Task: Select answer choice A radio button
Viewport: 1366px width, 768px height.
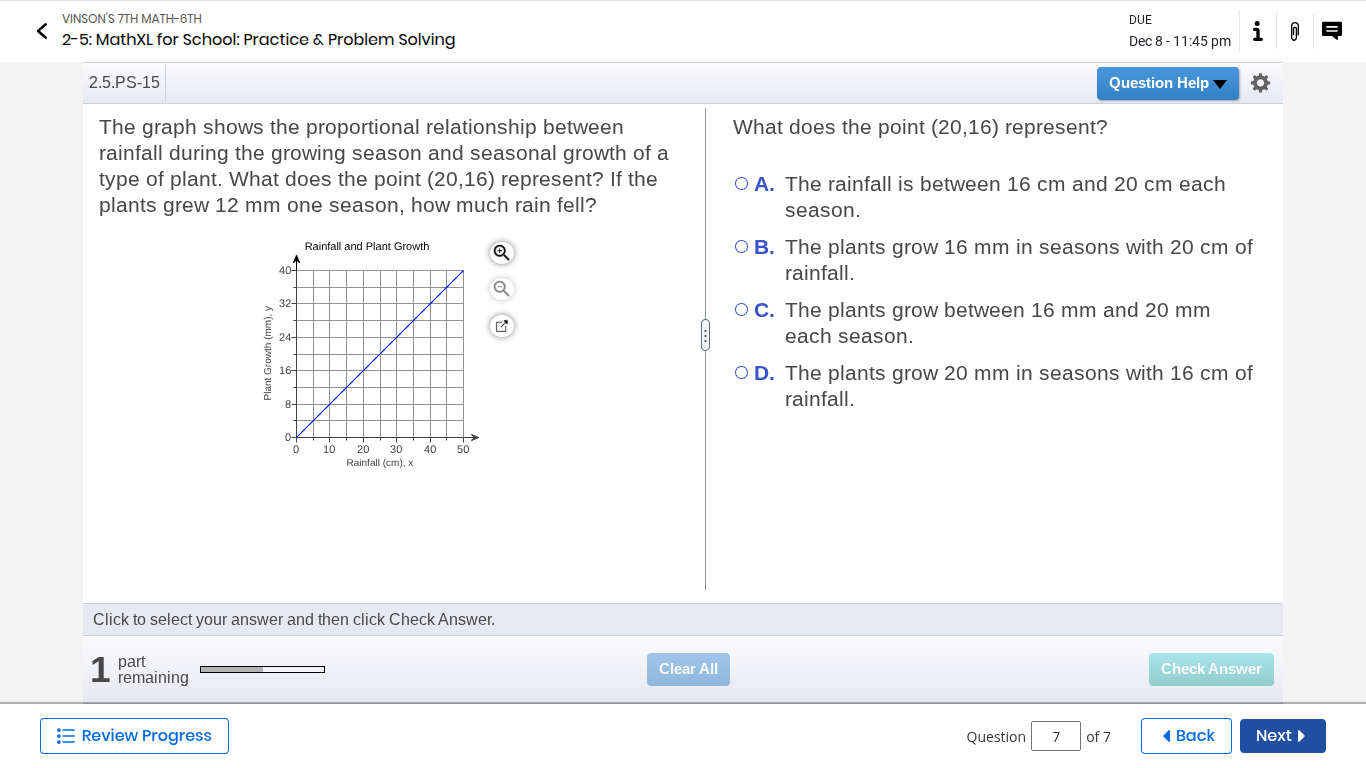Action: tap(741, 184)
